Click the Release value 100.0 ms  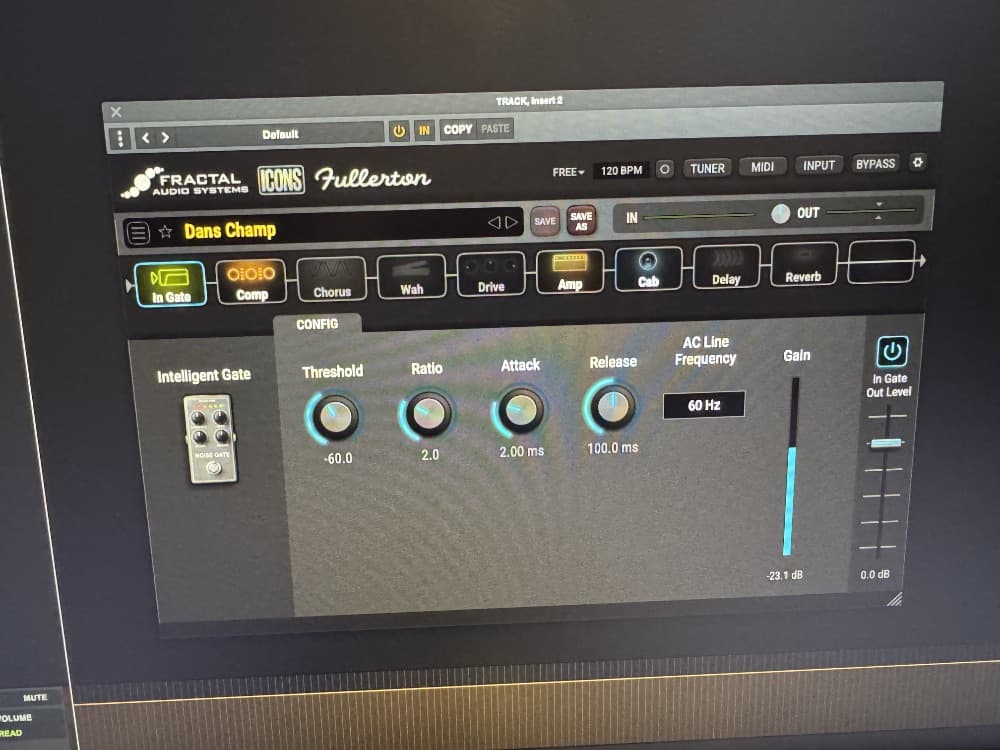(612, 448)
